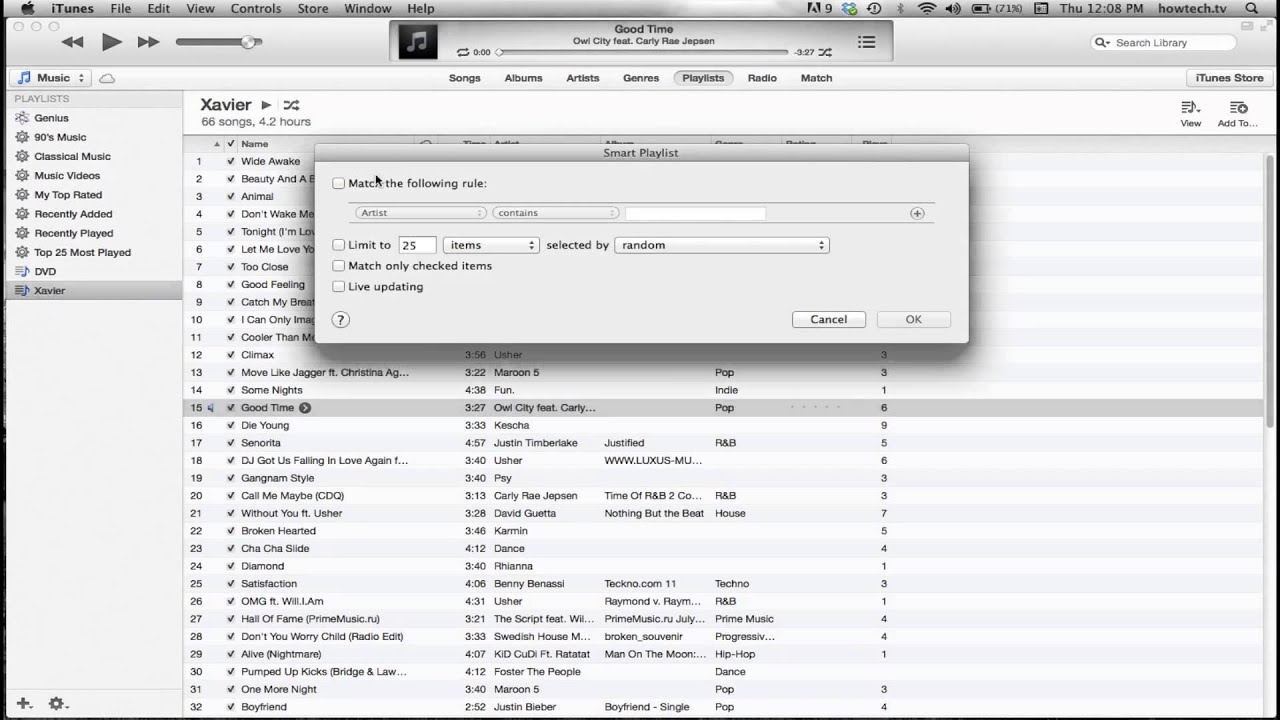Uncheck the Gangnam Style song checkbox
Image resolution: width=1280 pixels, height=720 pixels.
pos(231,478)
